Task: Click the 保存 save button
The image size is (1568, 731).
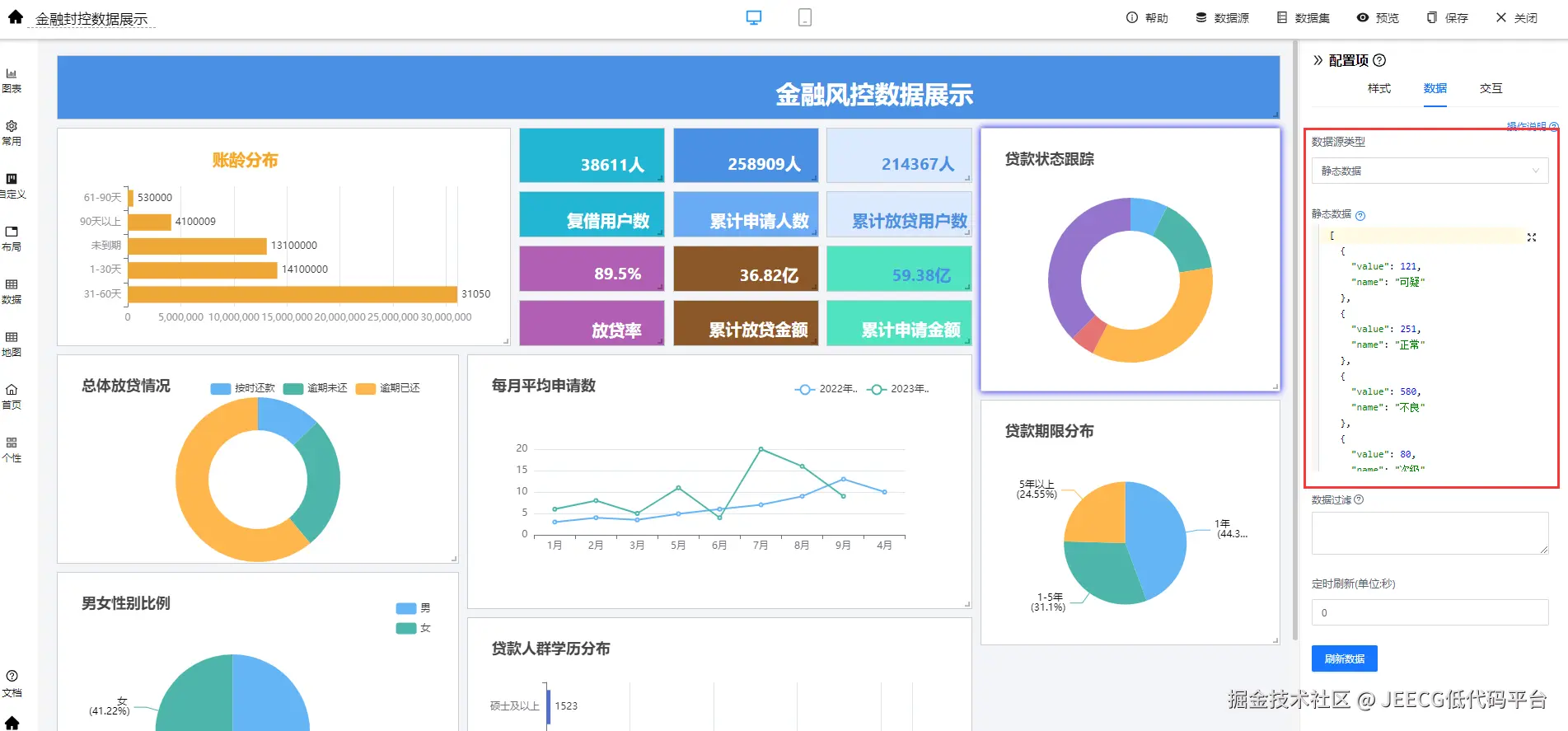Action: (x=1448, y=17)
